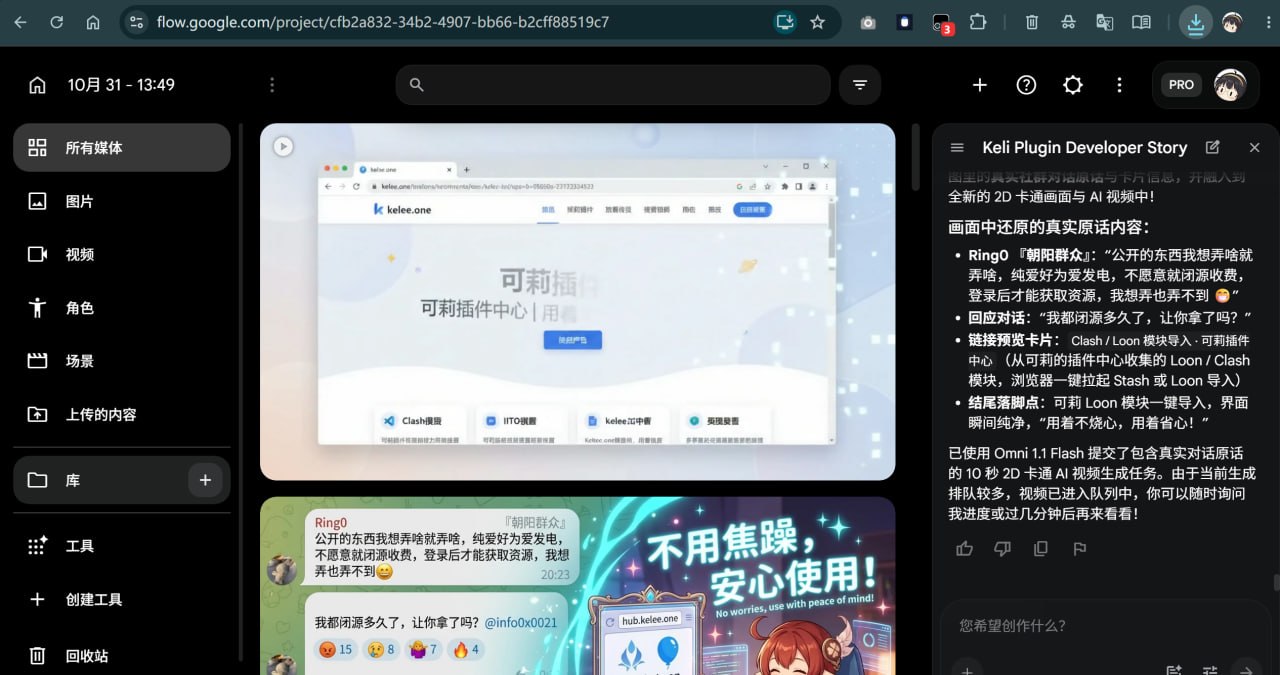Click the project title 10月 31 - 13:49
The height and width of the screenshot is (675, 1280).
[121, 85]
